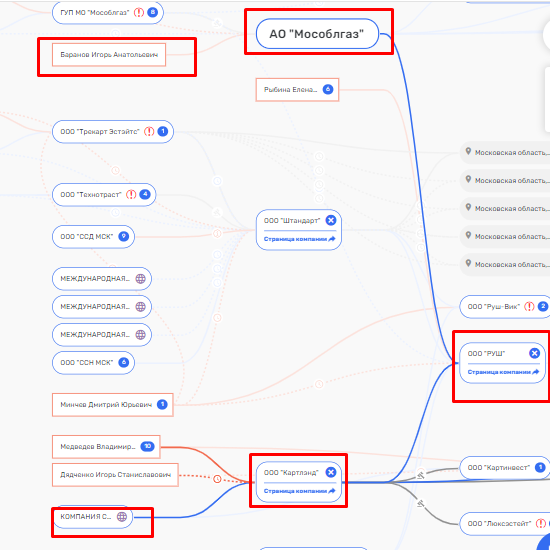This screenshot has height=550, width=550.
Task: Click warning icon on ООО "Трекарт Эстэйтс"
Action: [149, 132]
